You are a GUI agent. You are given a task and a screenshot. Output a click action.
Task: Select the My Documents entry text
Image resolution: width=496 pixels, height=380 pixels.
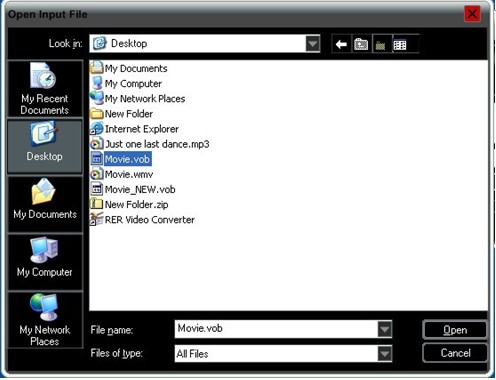coord(136,68)
